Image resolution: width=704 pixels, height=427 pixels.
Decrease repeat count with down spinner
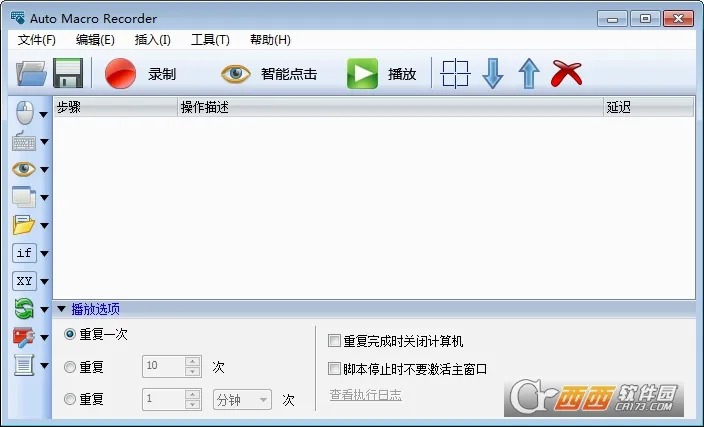[x=193, y=371]
